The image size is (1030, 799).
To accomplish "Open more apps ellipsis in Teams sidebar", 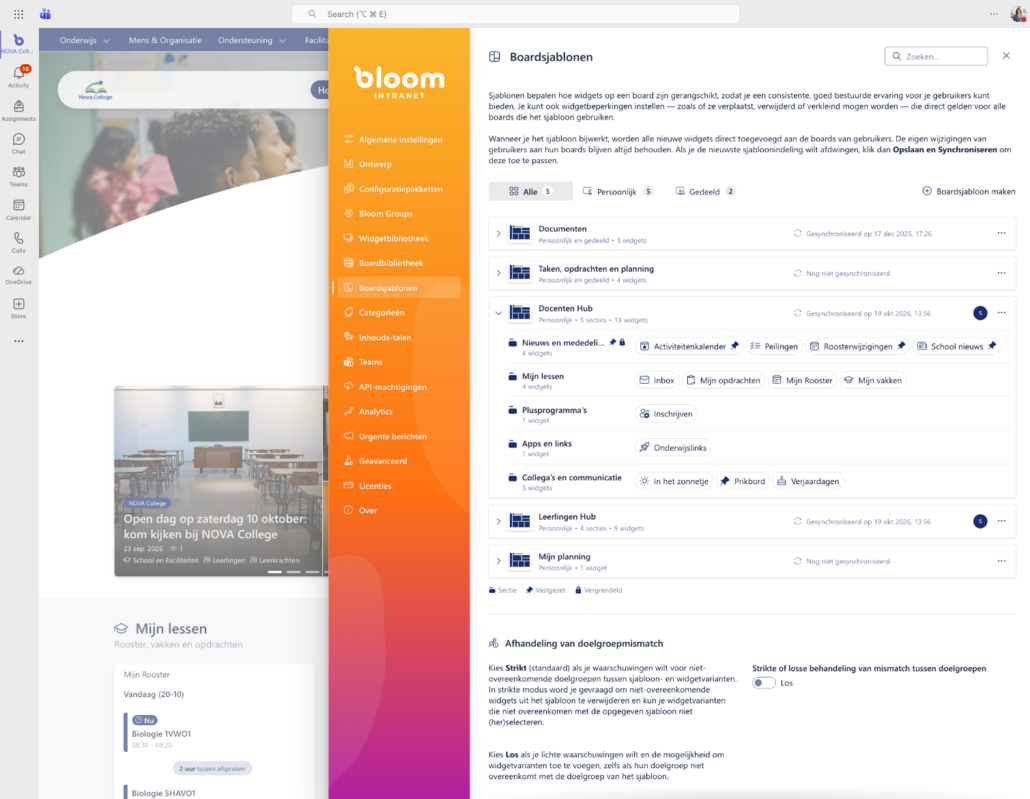I will (18, 341).
